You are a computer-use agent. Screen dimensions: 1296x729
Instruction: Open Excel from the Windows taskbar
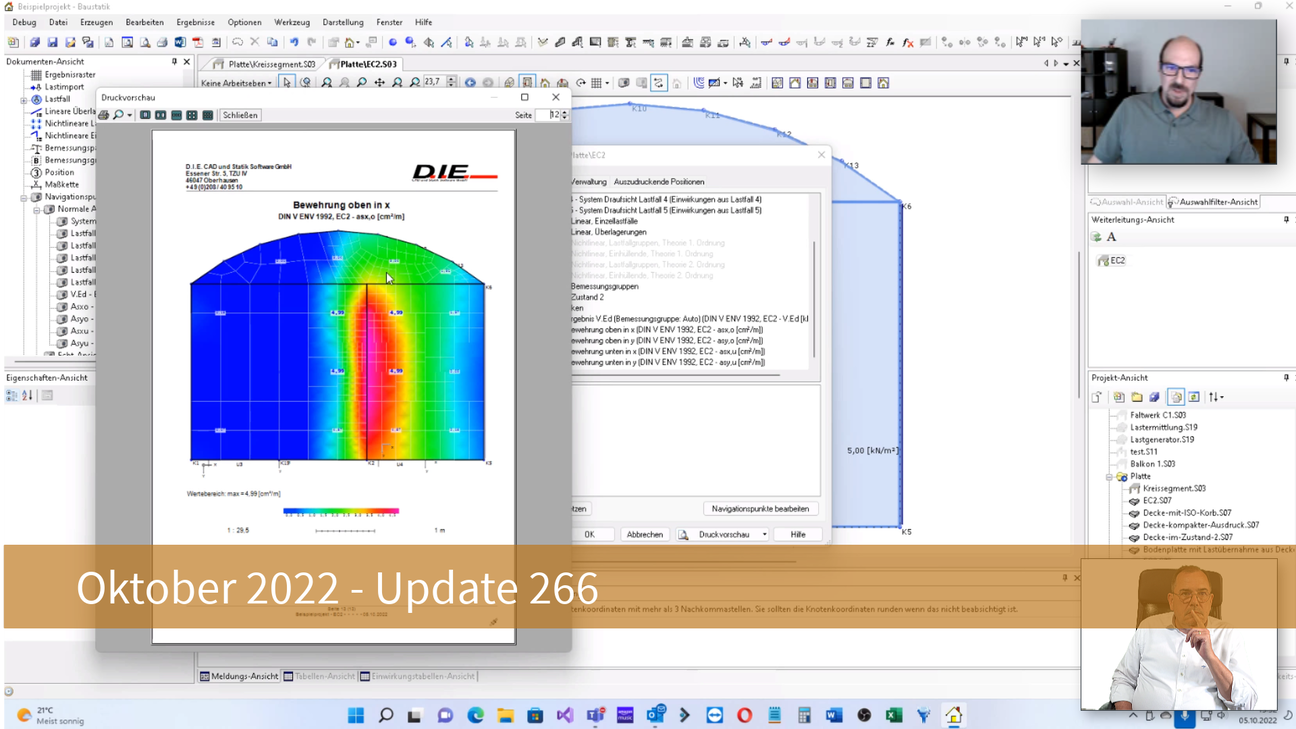pyautogui.click(x=894, y=715)
